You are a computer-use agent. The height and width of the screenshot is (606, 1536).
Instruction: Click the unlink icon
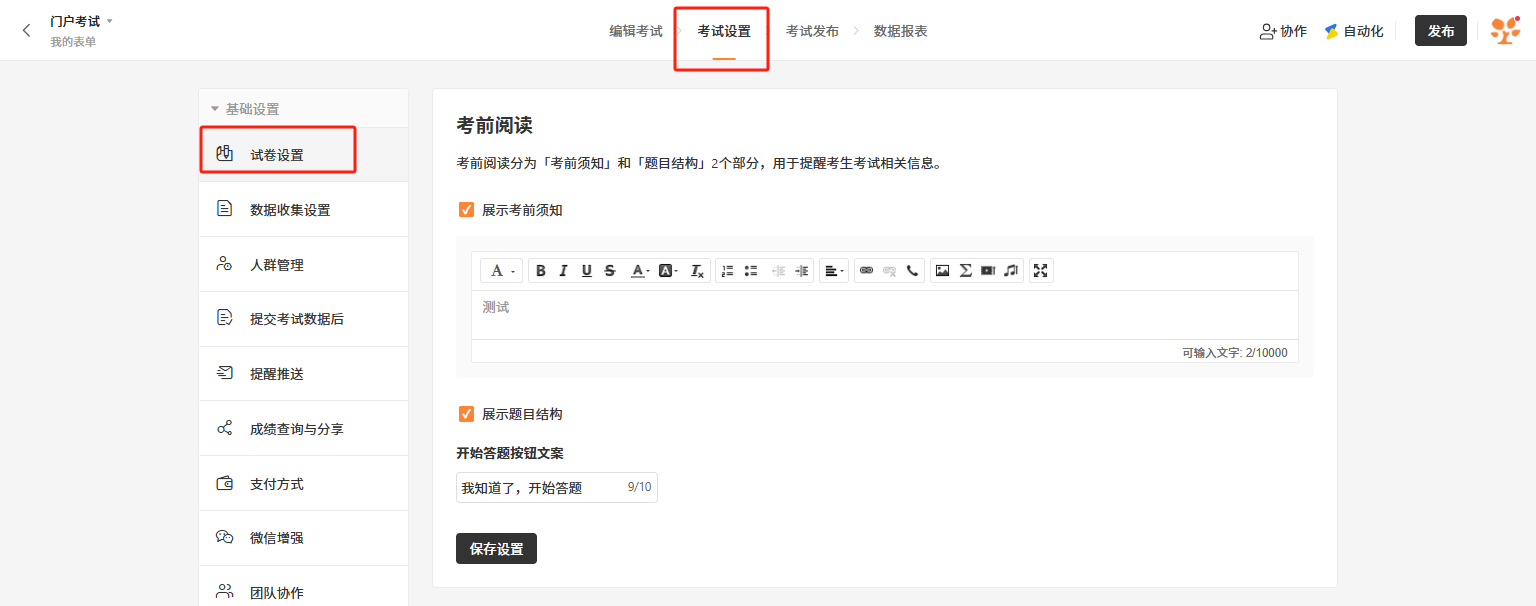889,271
